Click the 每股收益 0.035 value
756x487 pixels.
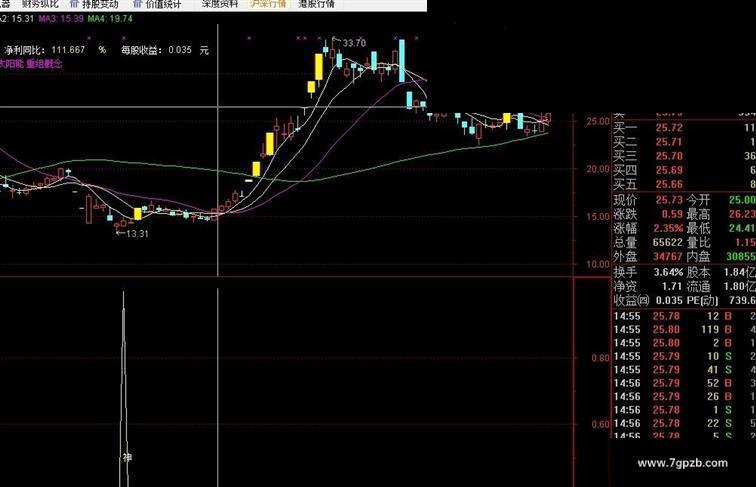180,50
